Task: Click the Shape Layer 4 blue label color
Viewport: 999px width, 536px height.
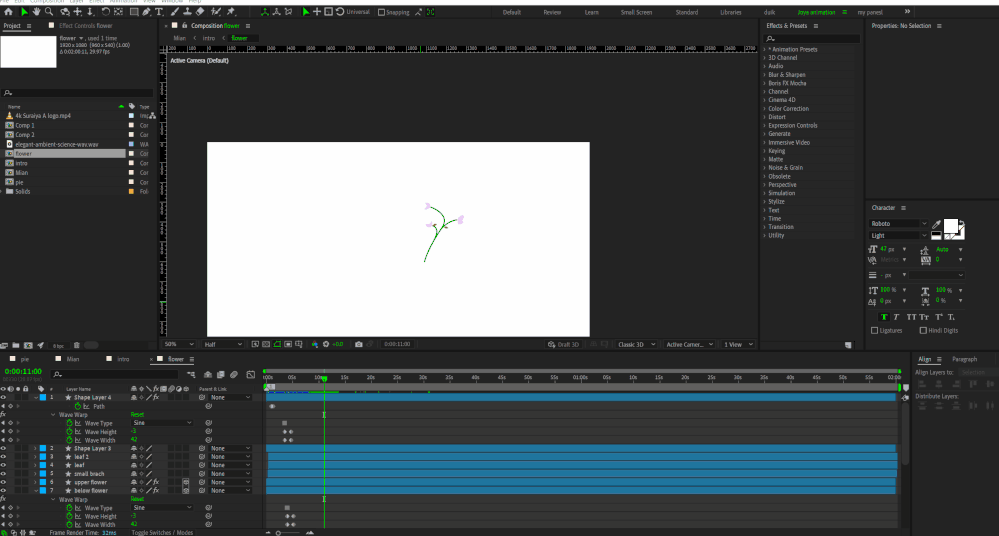Action: [43, 397]
